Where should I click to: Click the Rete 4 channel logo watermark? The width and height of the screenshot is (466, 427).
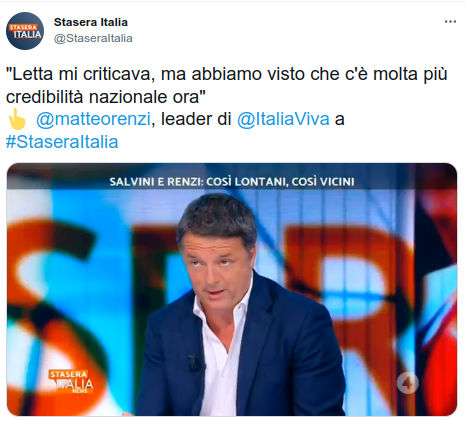coord(408,383)
